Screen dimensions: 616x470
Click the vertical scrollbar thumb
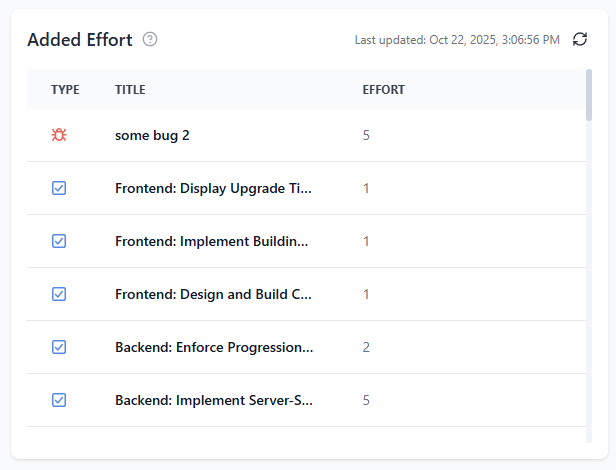(x=589, y=95)
